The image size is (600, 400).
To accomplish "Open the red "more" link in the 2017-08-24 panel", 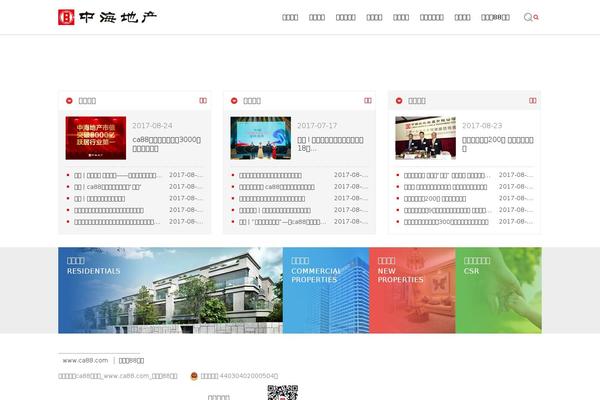I will click(203, 100).
